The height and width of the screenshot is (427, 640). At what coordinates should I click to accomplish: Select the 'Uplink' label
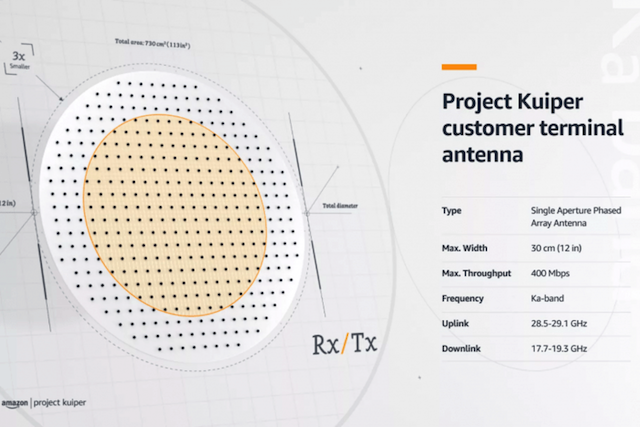[455, 324]
